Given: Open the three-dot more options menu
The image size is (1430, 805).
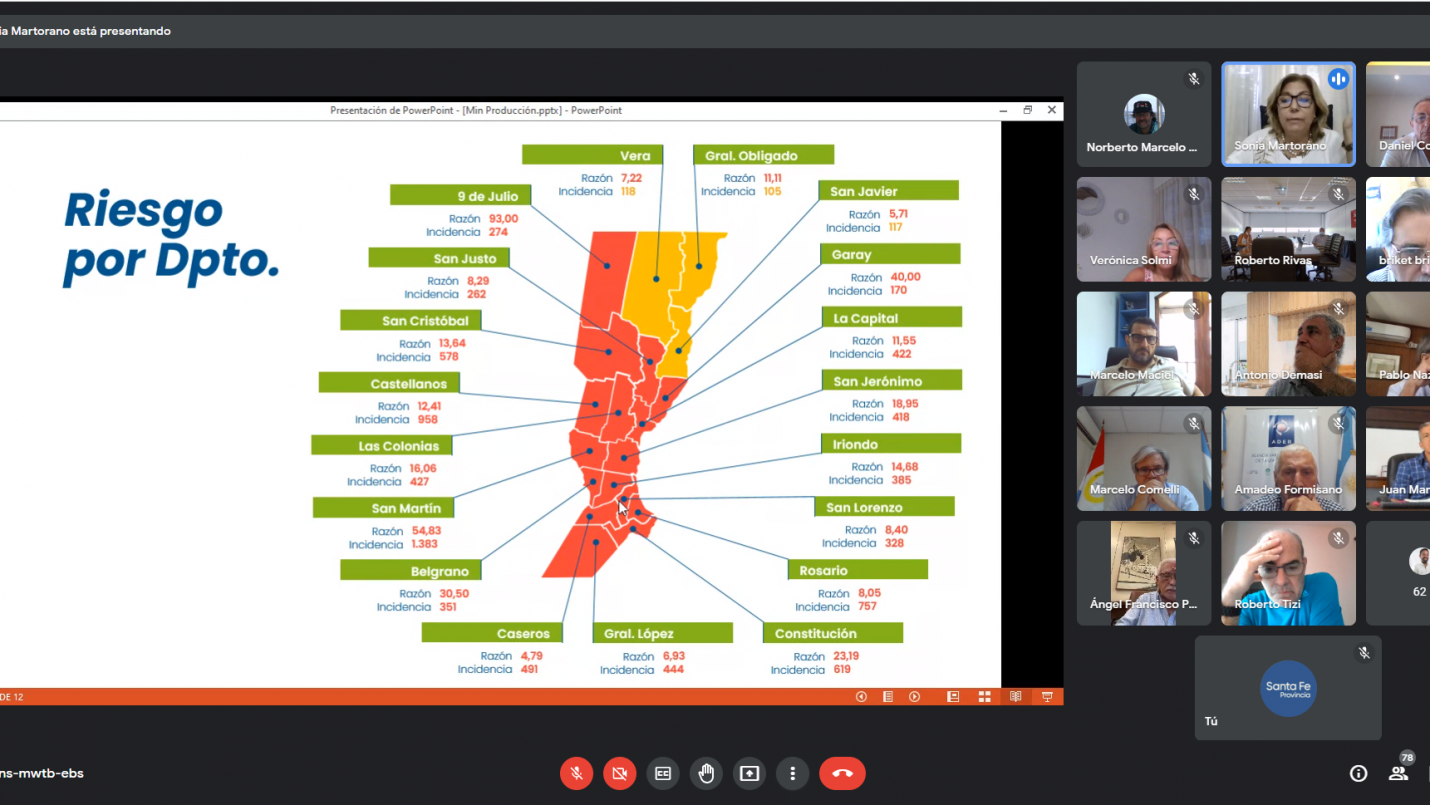Looking at the screenshot, I should coord(792,773).
